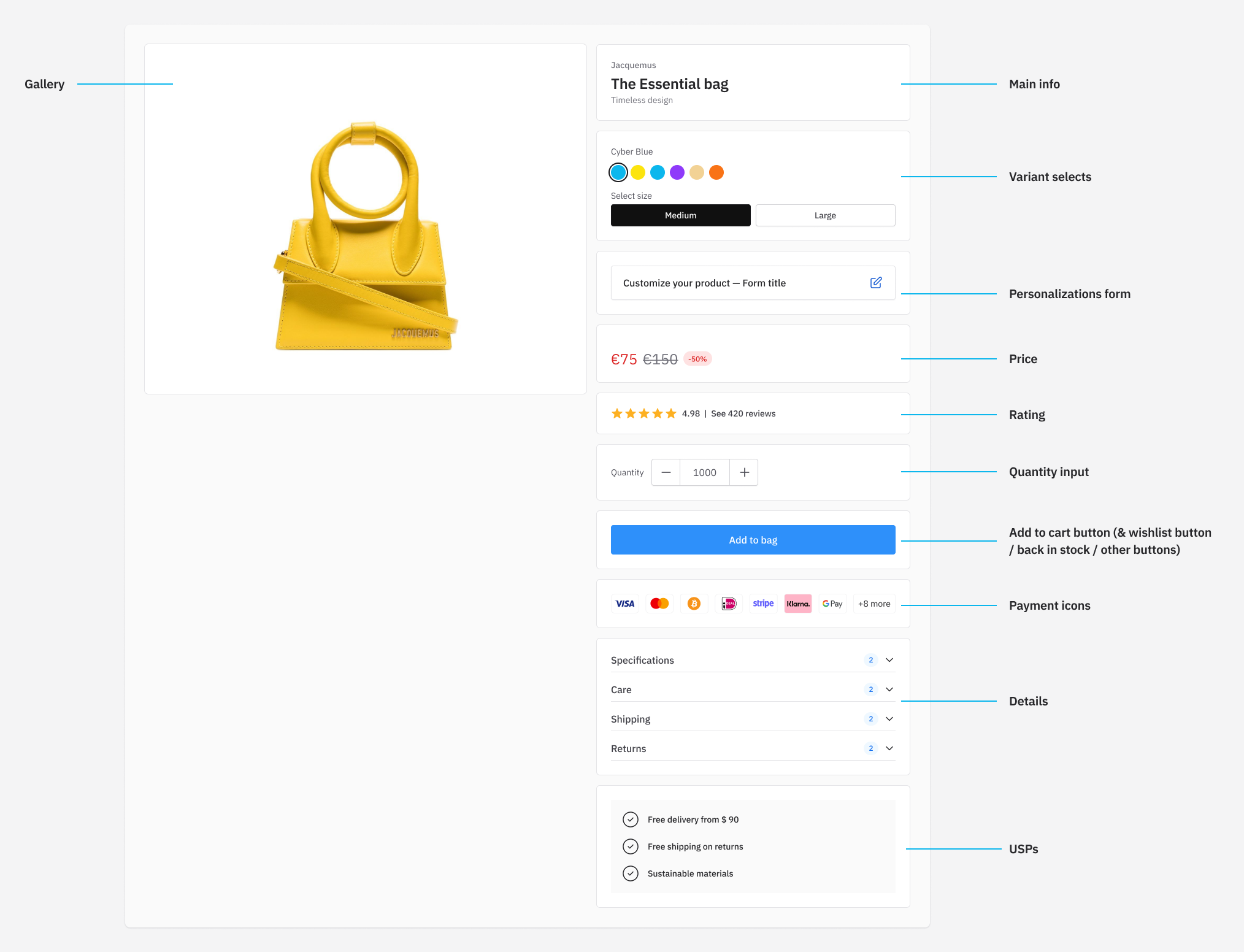Viewport: 1244px width, 952px height.
Task: Click the checkmark icon beside Free delivery
Action: [x=631, y=820]
